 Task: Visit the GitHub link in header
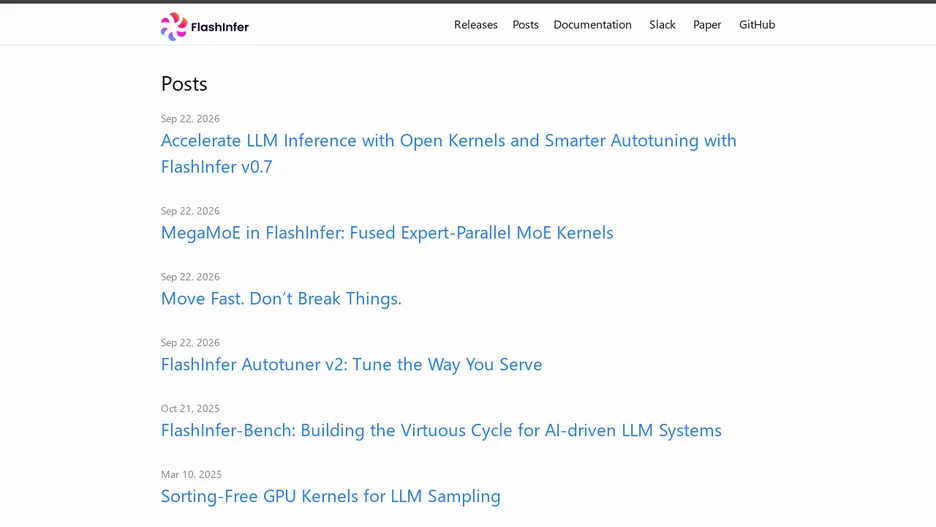click(757, 24)
